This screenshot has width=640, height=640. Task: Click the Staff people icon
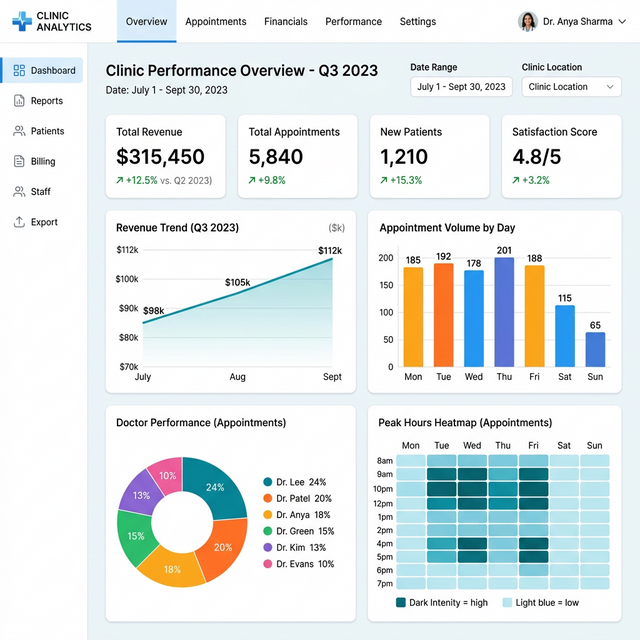click(x=19, y=191)
